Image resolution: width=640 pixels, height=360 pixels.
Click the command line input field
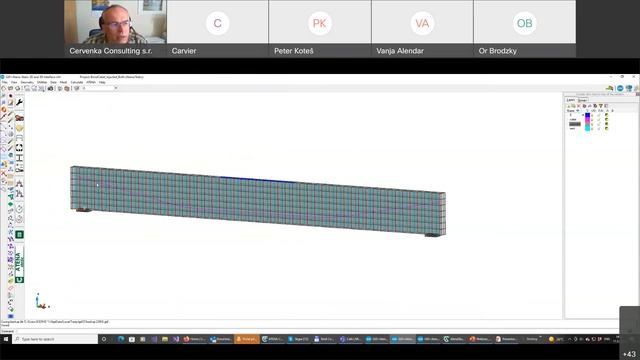(316, 331)
